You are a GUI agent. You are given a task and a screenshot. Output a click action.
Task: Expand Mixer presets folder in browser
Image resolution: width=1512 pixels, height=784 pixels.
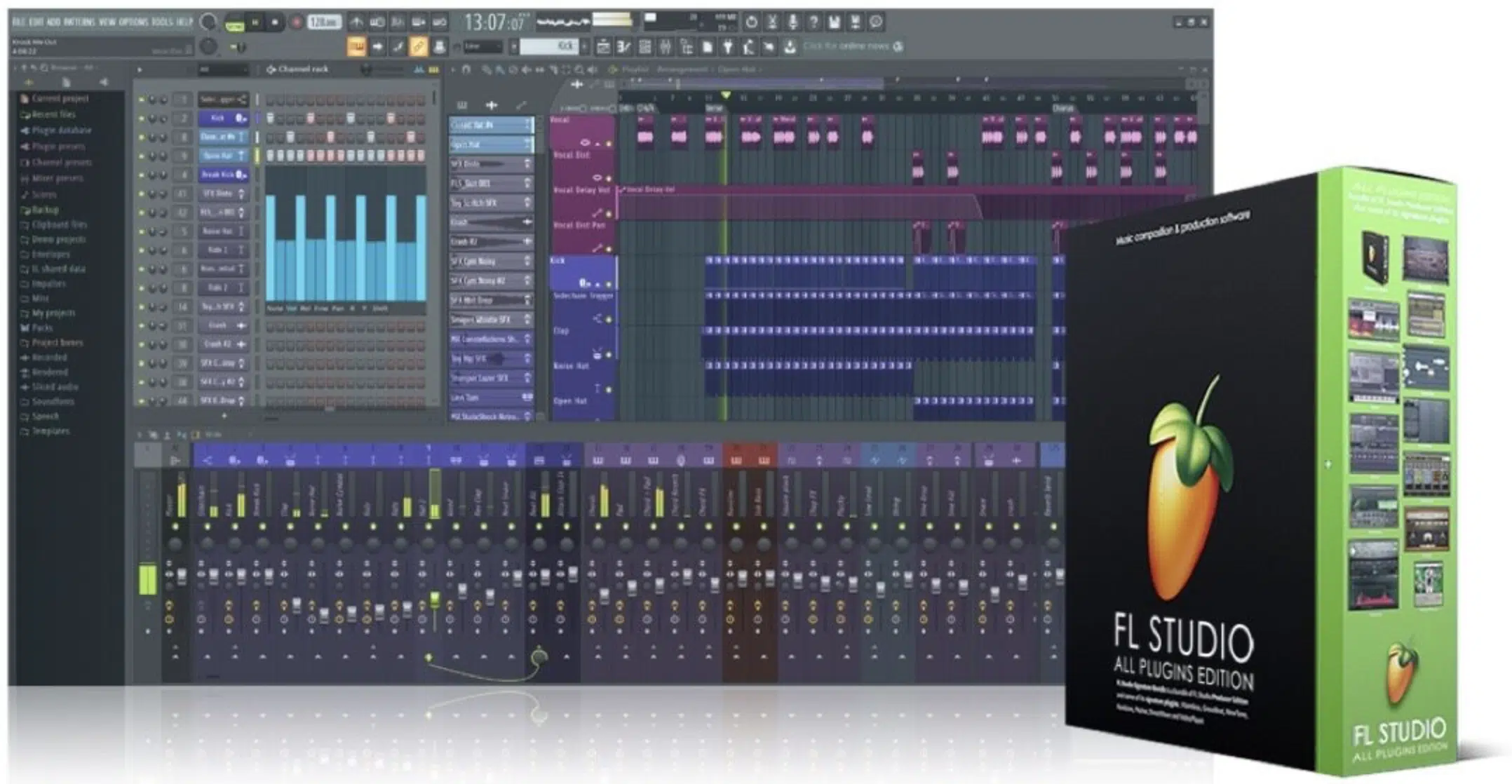click(x=51, y=178)
